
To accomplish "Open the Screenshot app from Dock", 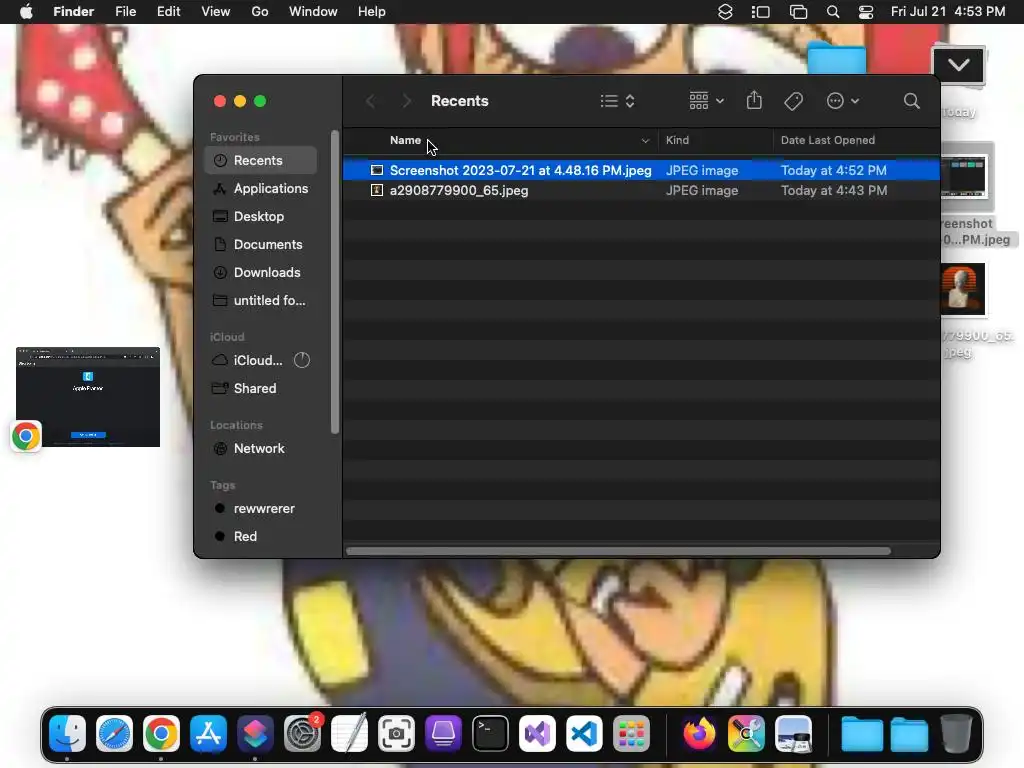I will [396, 733].
